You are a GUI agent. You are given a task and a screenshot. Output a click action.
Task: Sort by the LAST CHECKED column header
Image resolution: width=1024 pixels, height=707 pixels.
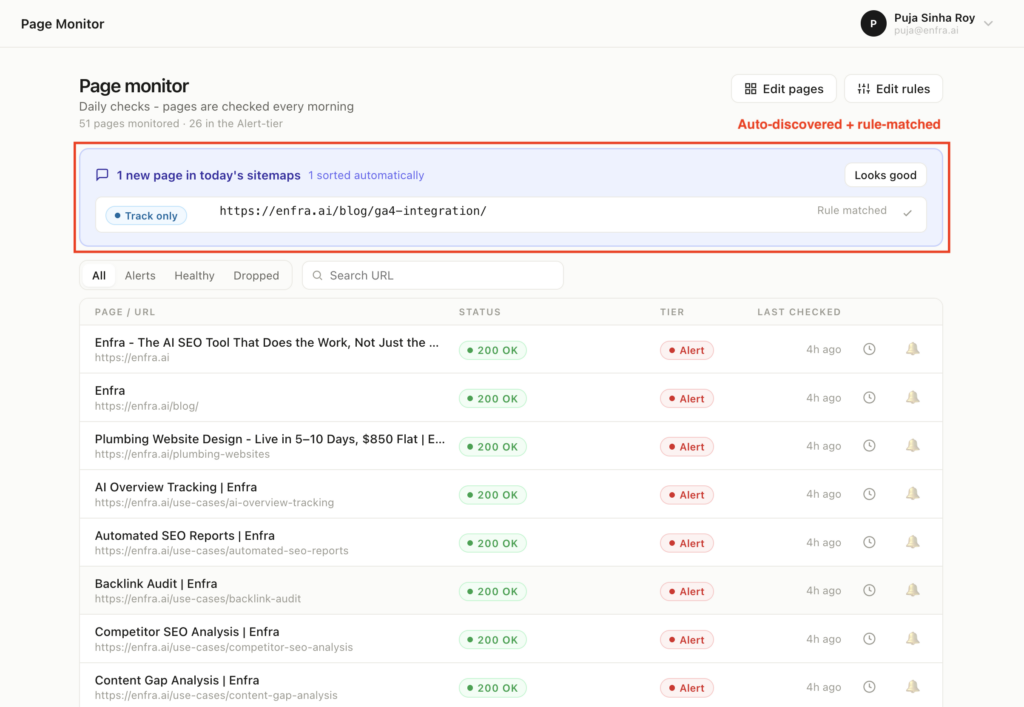(799, 312)
